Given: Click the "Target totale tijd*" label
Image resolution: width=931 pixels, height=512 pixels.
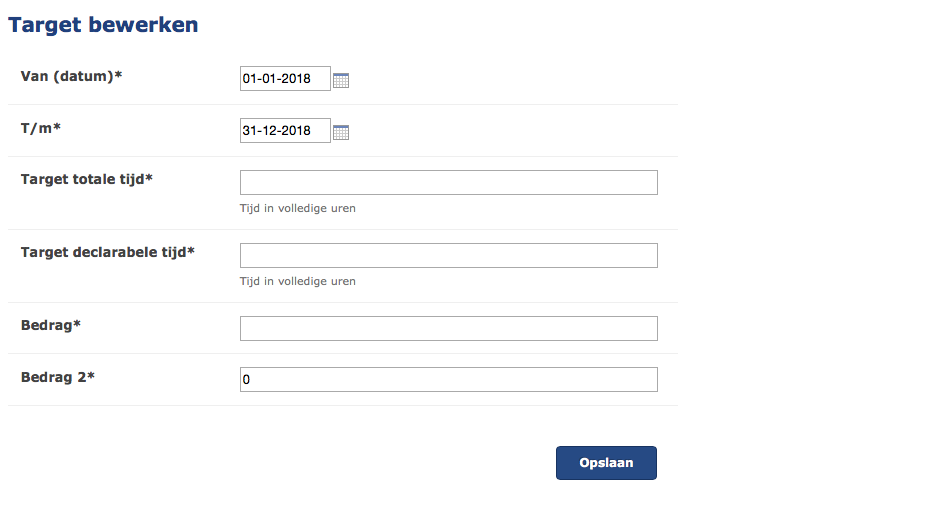Looking at the screenshot, I should tap(86, 179).
